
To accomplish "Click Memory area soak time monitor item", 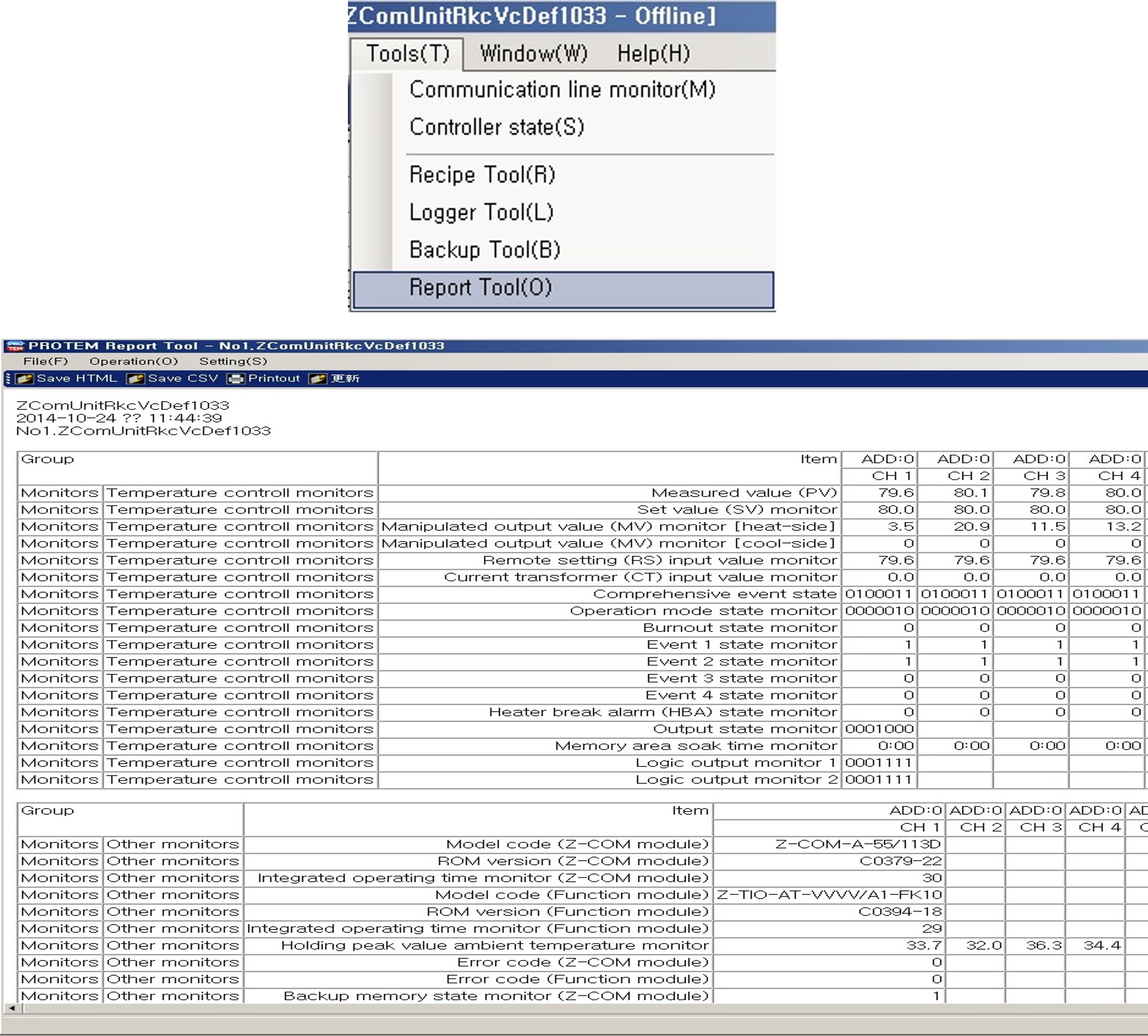I will 609,746.
